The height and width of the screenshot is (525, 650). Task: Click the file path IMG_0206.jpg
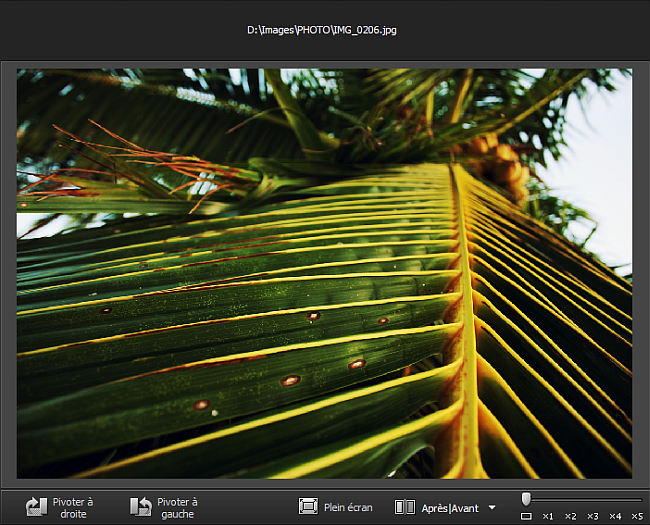[x=322, y=30]
